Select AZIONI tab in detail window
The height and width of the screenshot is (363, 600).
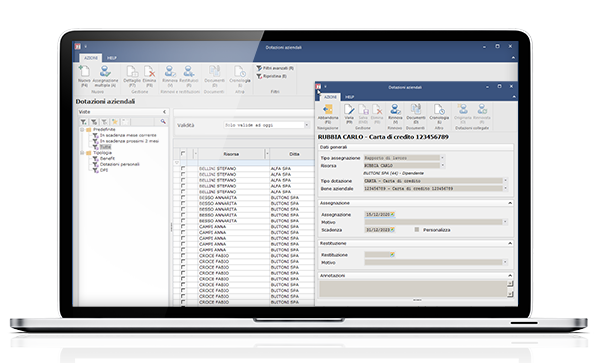331,97
